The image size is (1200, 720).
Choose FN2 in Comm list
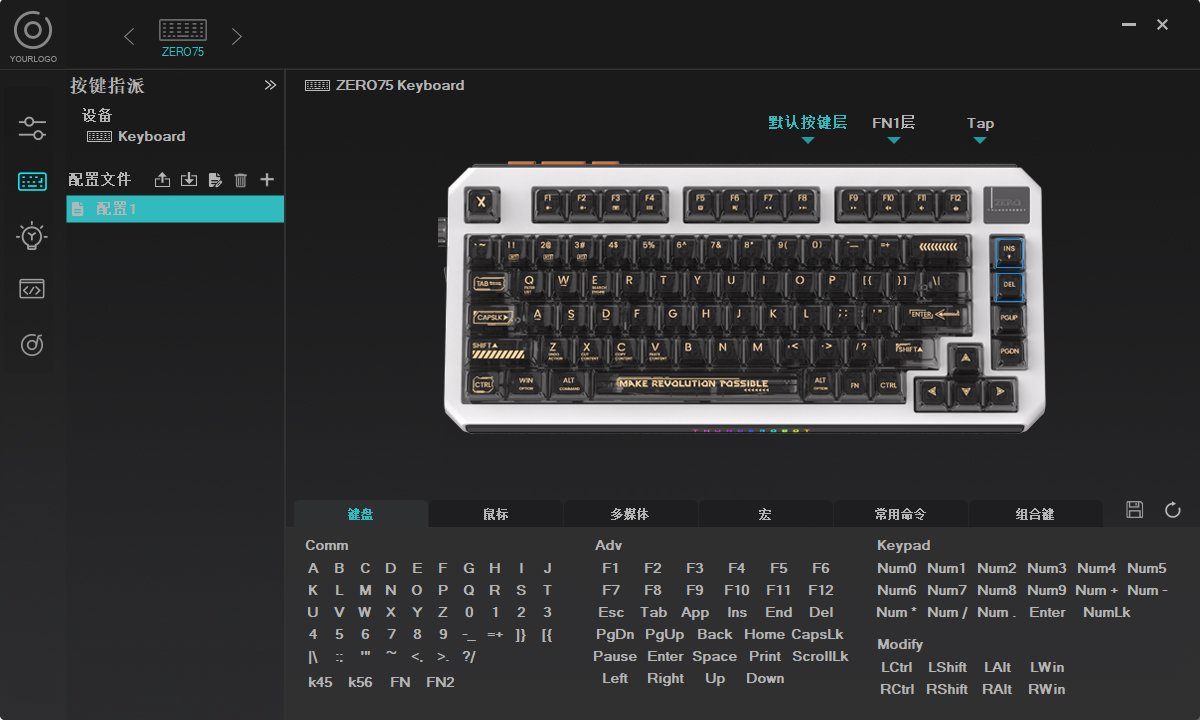(x=440, y=682)
